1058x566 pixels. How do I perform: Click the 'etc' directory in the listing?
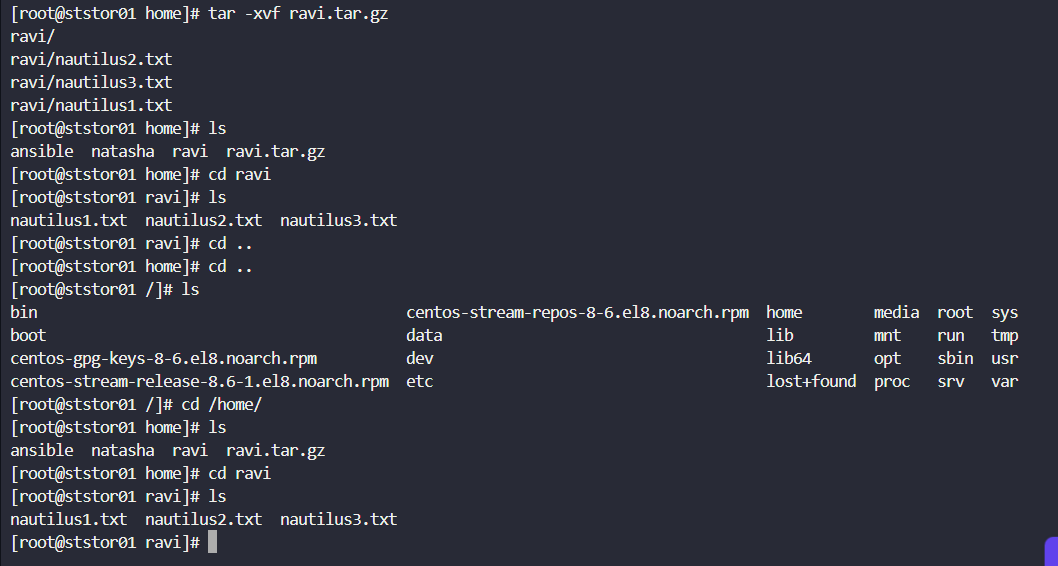[x=420, y=381]
